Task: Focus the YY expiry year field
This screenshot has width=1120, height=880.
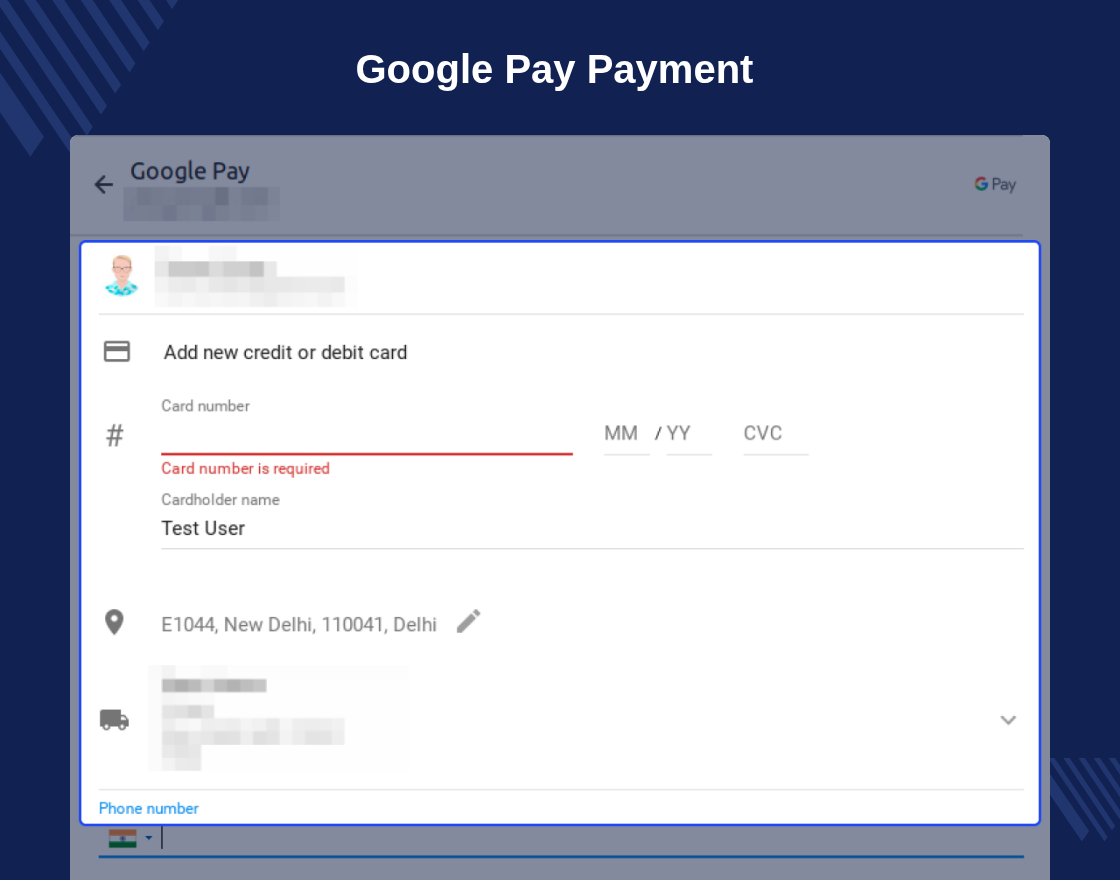Action: 689,434
